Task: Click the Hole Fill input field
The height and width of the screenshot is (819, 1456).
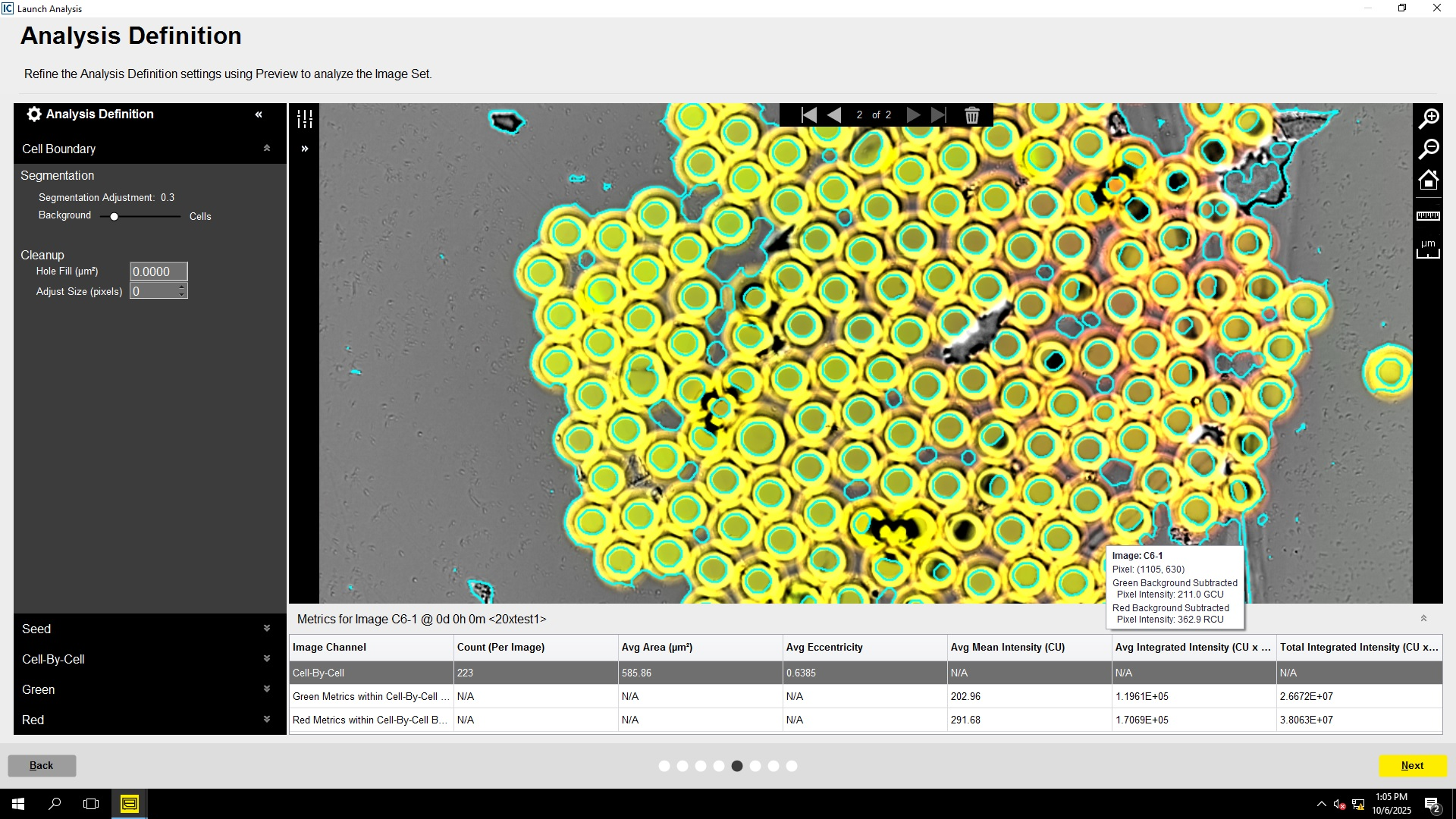Action: [158, 271]
